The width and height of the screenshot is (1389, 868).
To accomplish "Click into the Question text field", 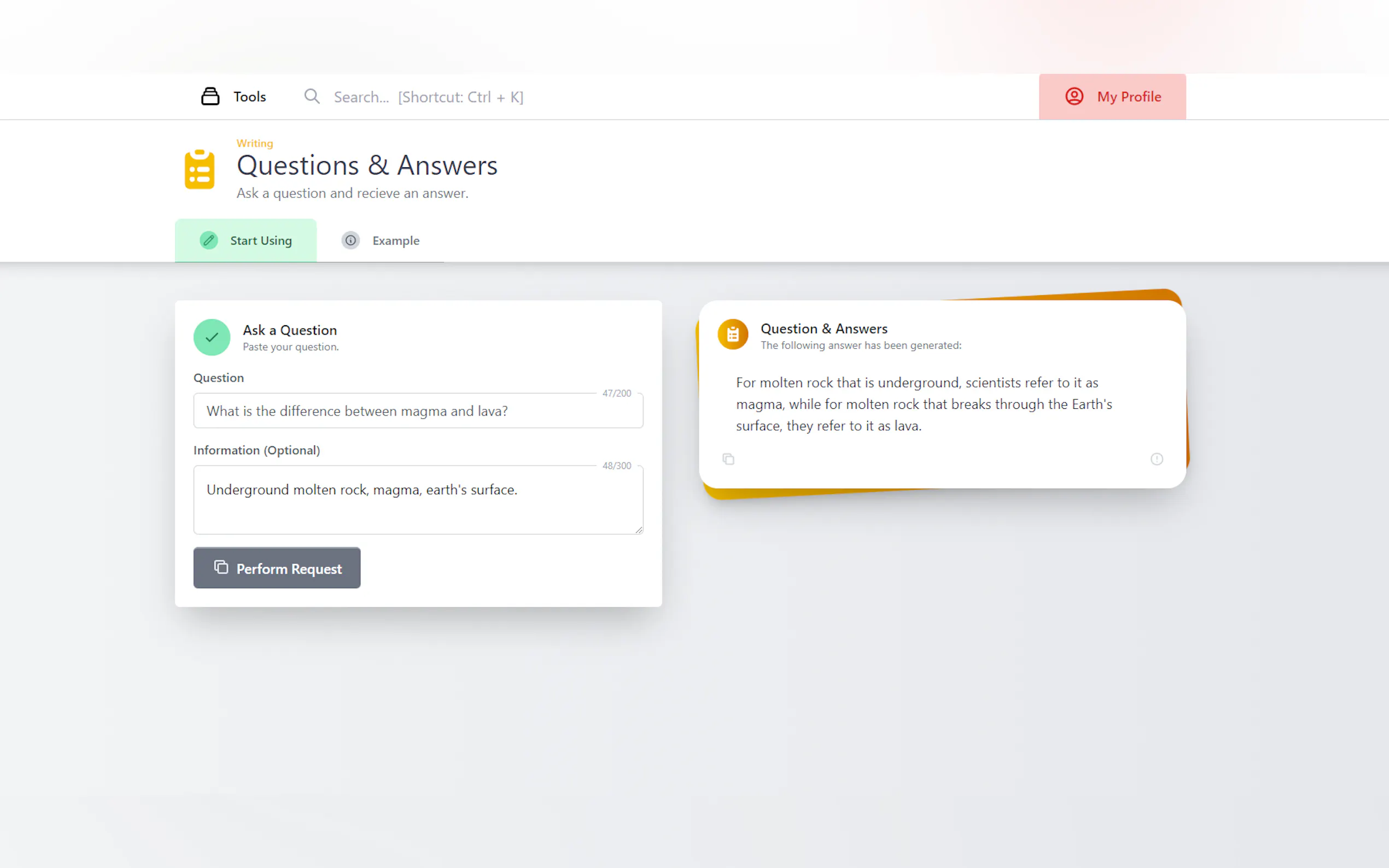I will tap(418, 411).
